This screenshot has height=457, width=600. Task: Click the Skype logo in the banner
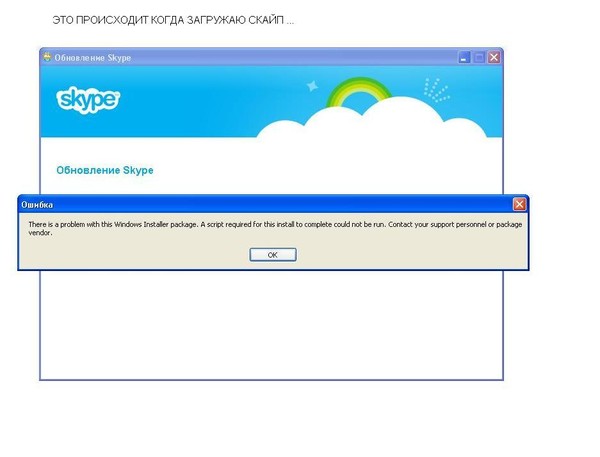coord(88,100)
